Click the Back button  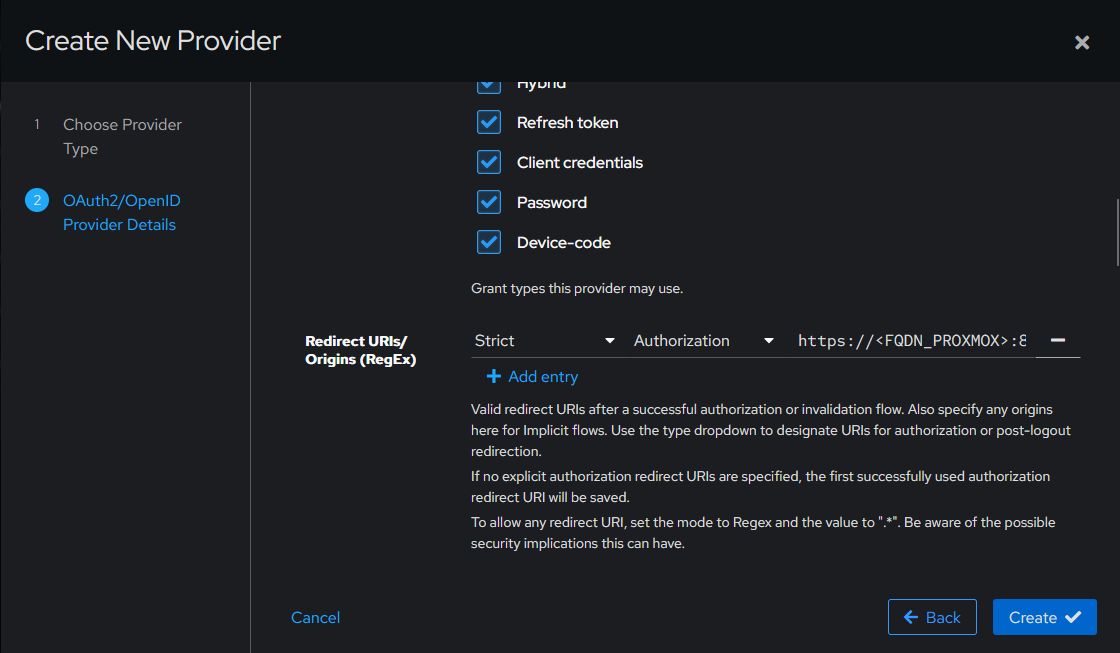coord(932,617)
